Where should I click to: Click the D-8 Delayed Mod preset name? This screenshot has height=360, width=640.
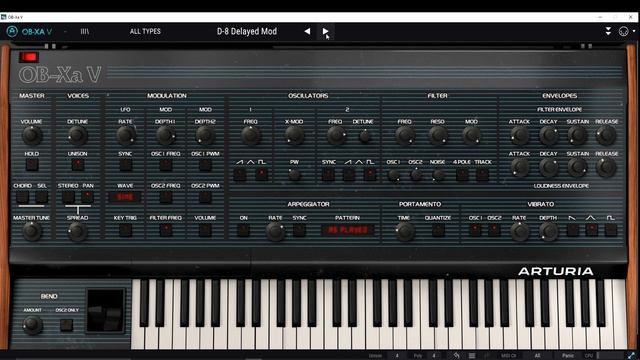[247, 31]
